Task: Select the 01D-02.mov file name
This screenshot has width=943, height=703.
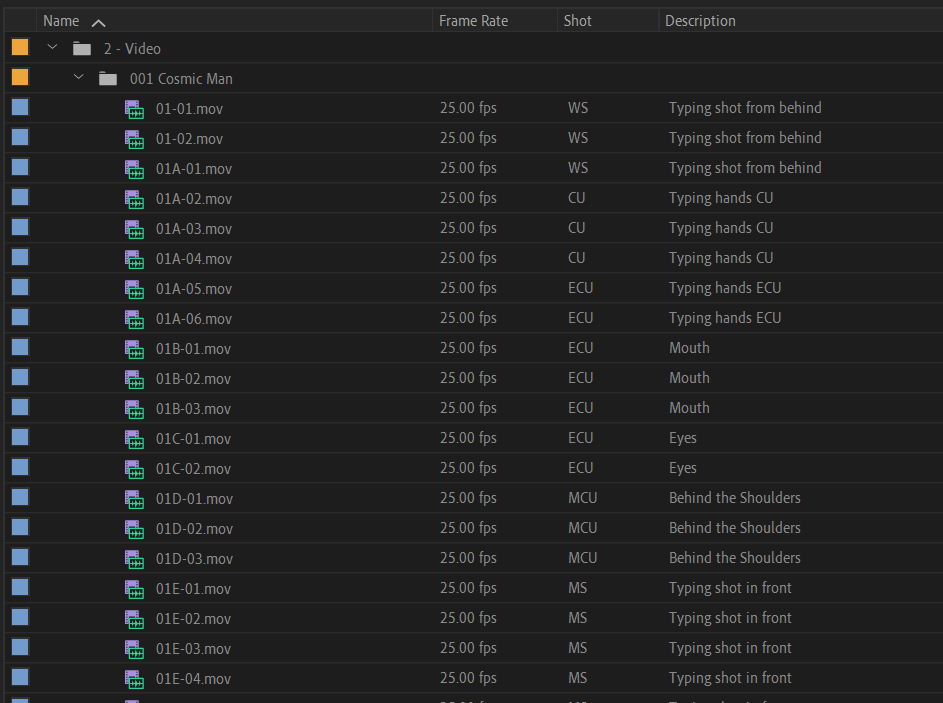Action: point(194,529)
